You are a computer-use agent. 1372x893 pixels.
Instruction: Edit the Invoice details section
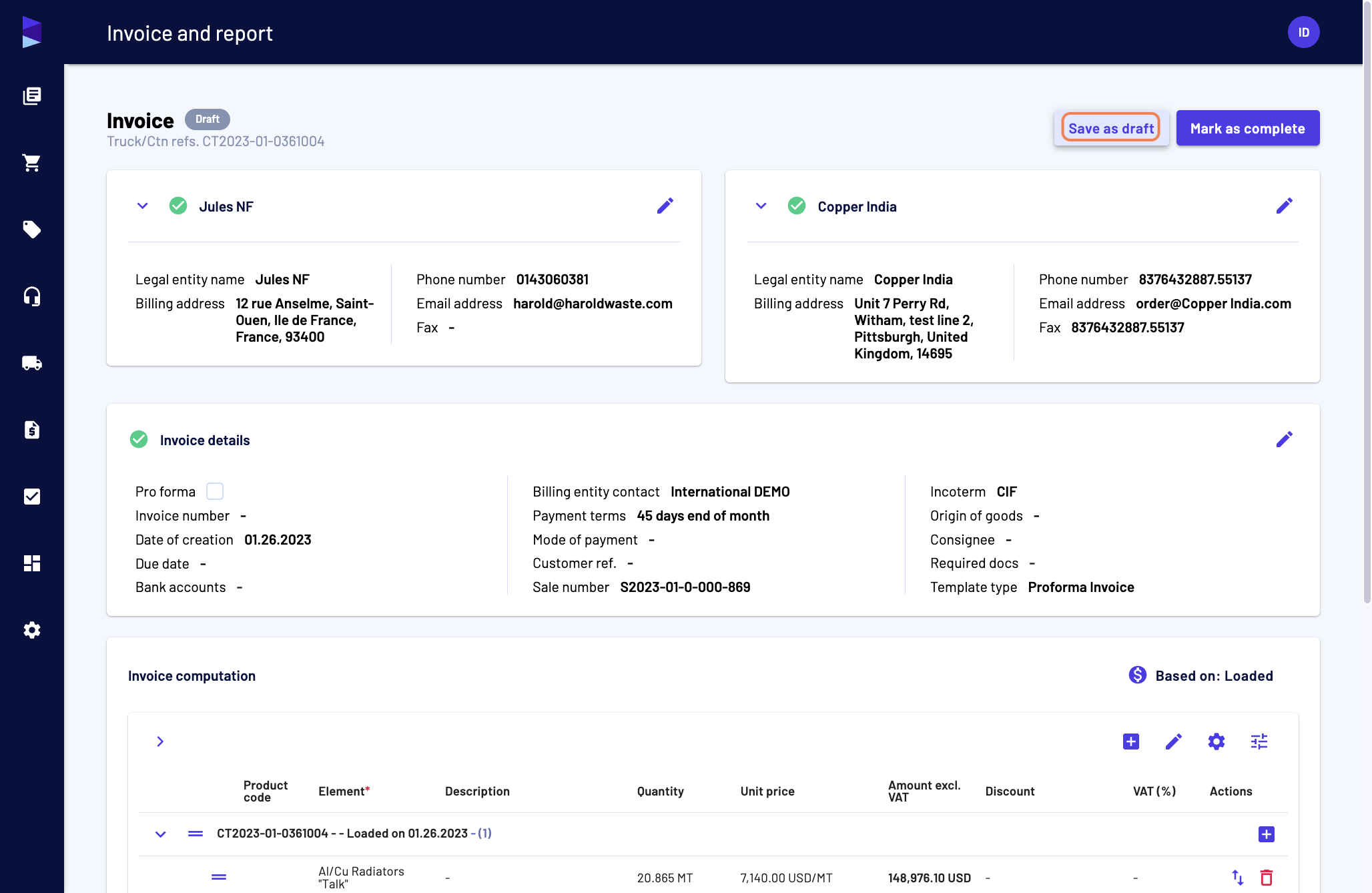click(1284, 439)
